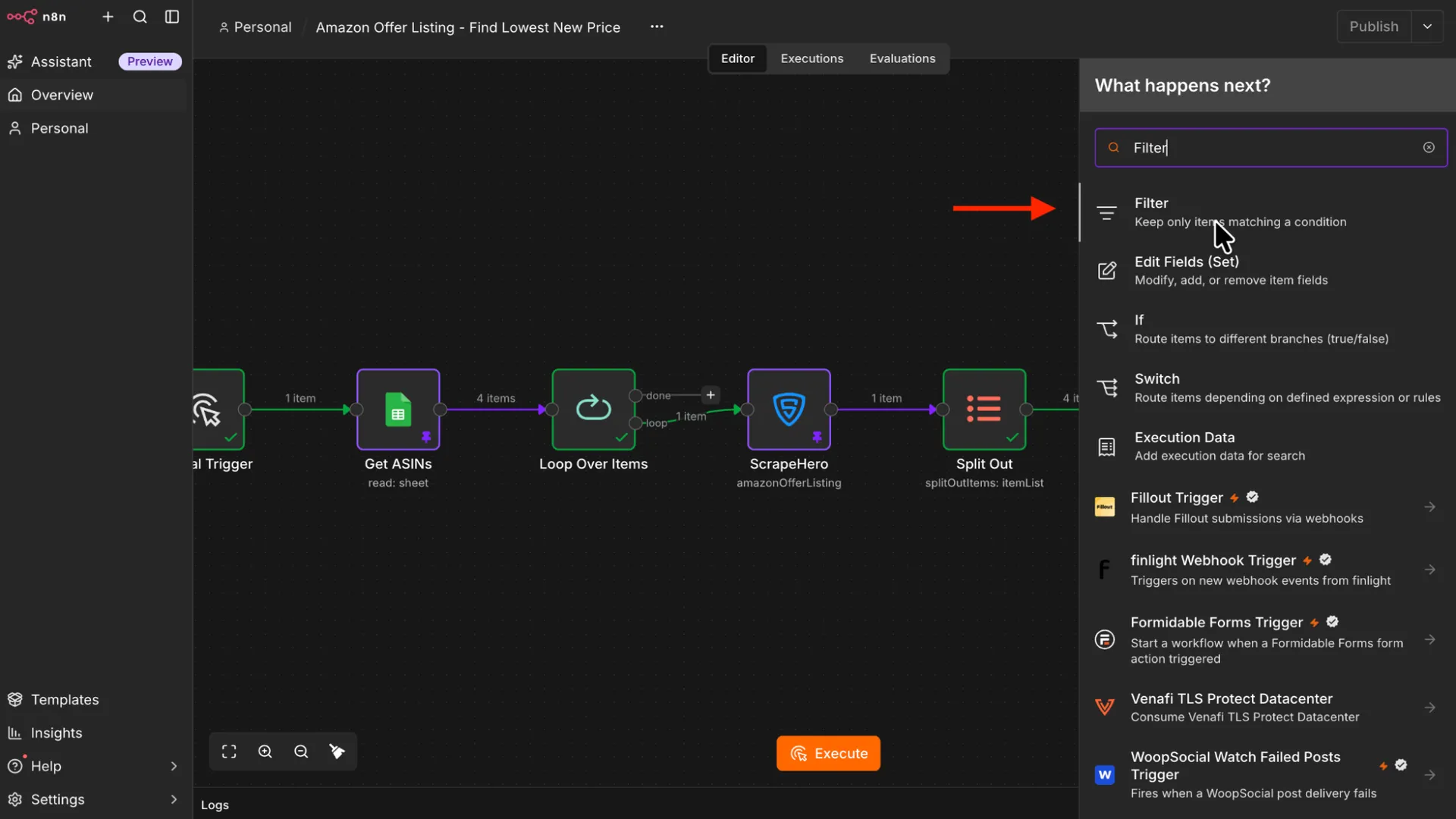Select Fillout Trigger node icon
This screenshot has height=819, width=1456.
point(1105,507)
